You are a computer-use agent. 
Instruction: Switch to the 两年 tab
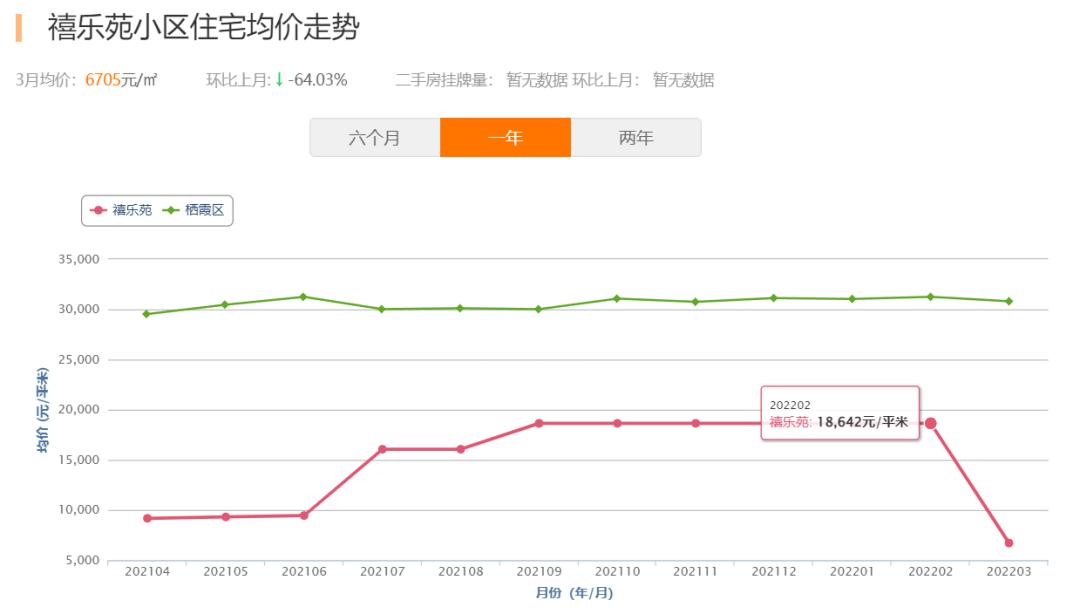[635, 139]
